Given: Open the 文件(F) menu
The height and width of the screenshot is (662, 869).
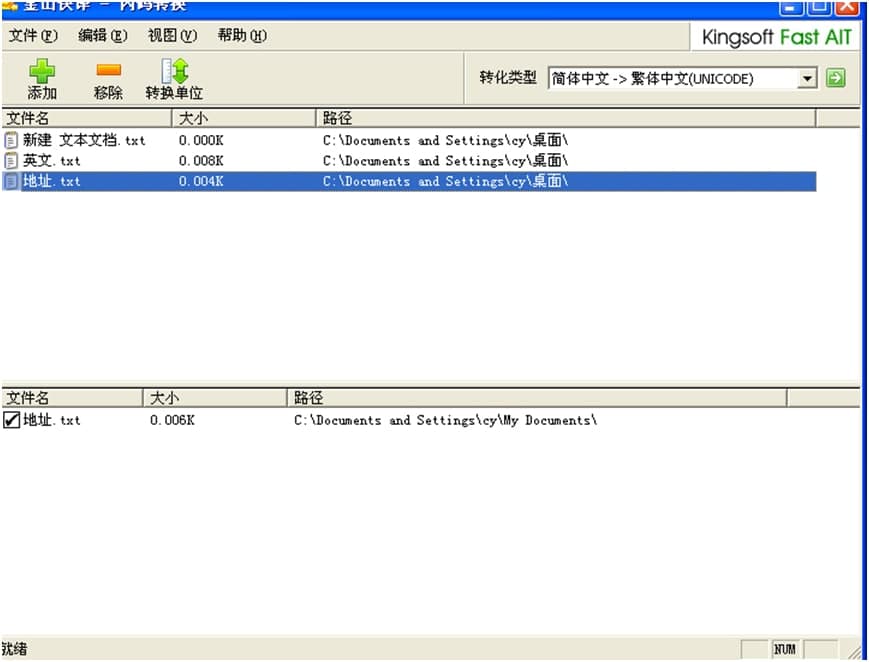Looking at the screenshot, I should [x=33, y=35].
